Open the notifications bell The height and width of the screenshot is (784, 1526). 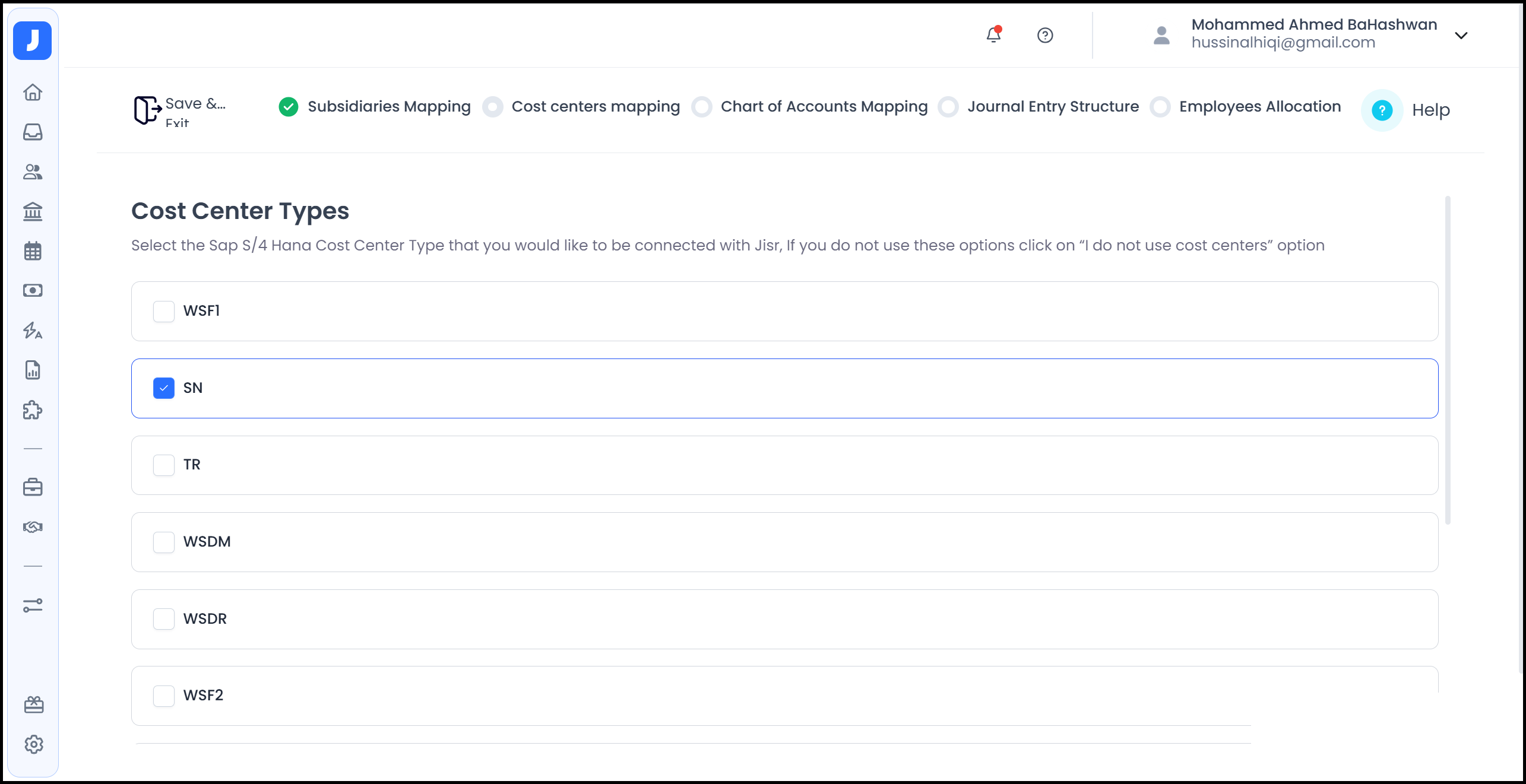(993, 35)
